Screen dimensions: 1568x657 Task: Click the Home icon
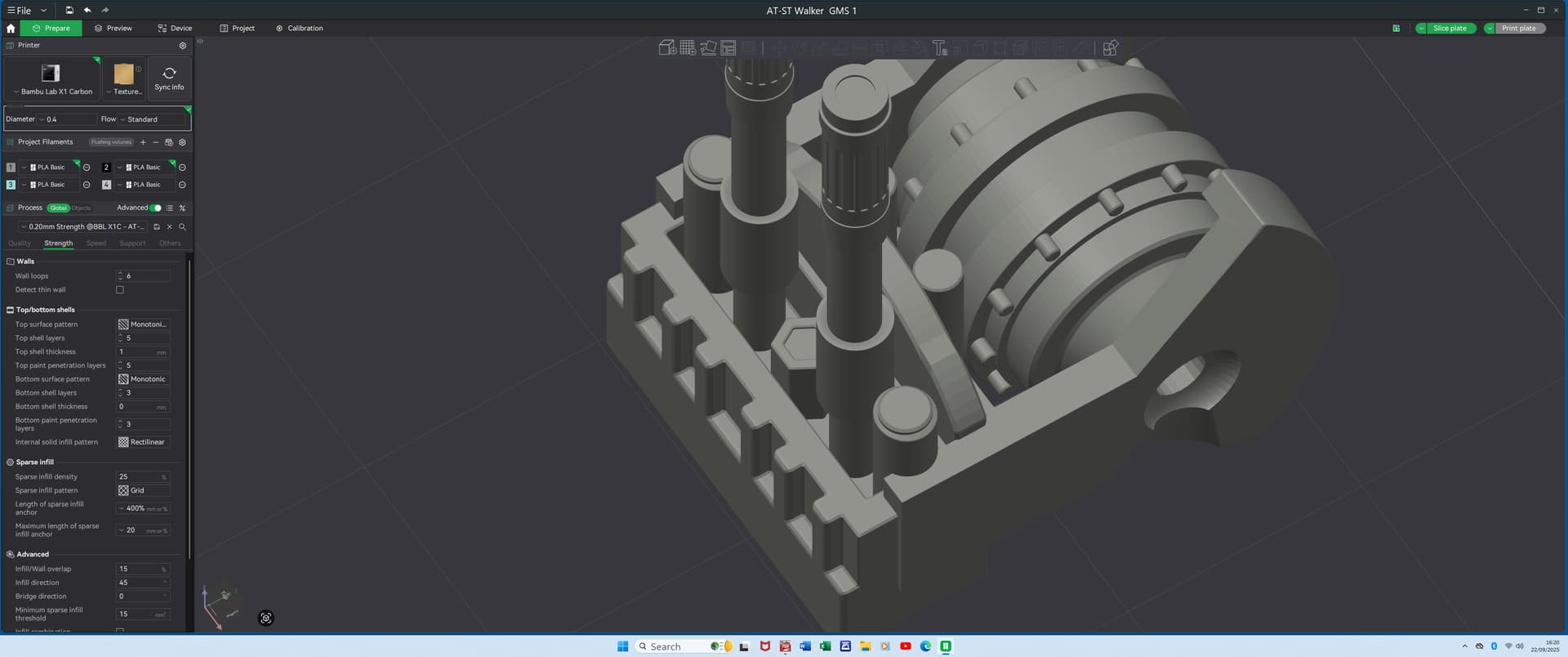(x=11, y=28)
